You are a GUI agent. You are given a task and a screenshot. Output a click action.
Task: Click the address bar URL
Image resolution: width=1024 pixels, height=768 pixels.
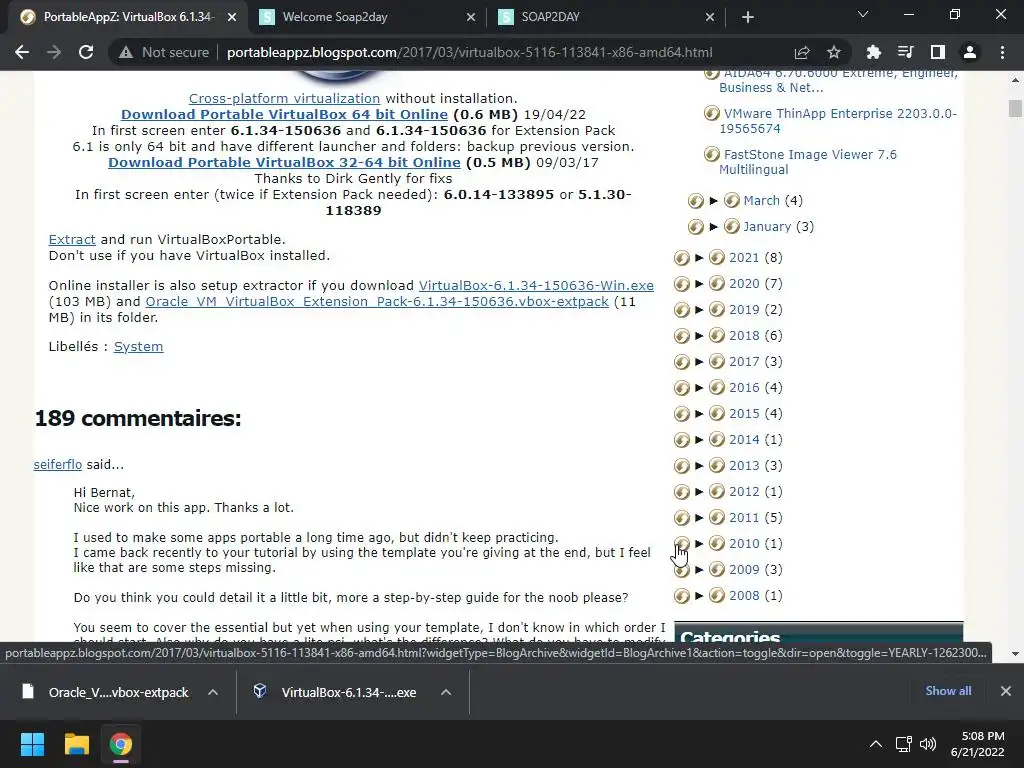(x=469, y=52)
